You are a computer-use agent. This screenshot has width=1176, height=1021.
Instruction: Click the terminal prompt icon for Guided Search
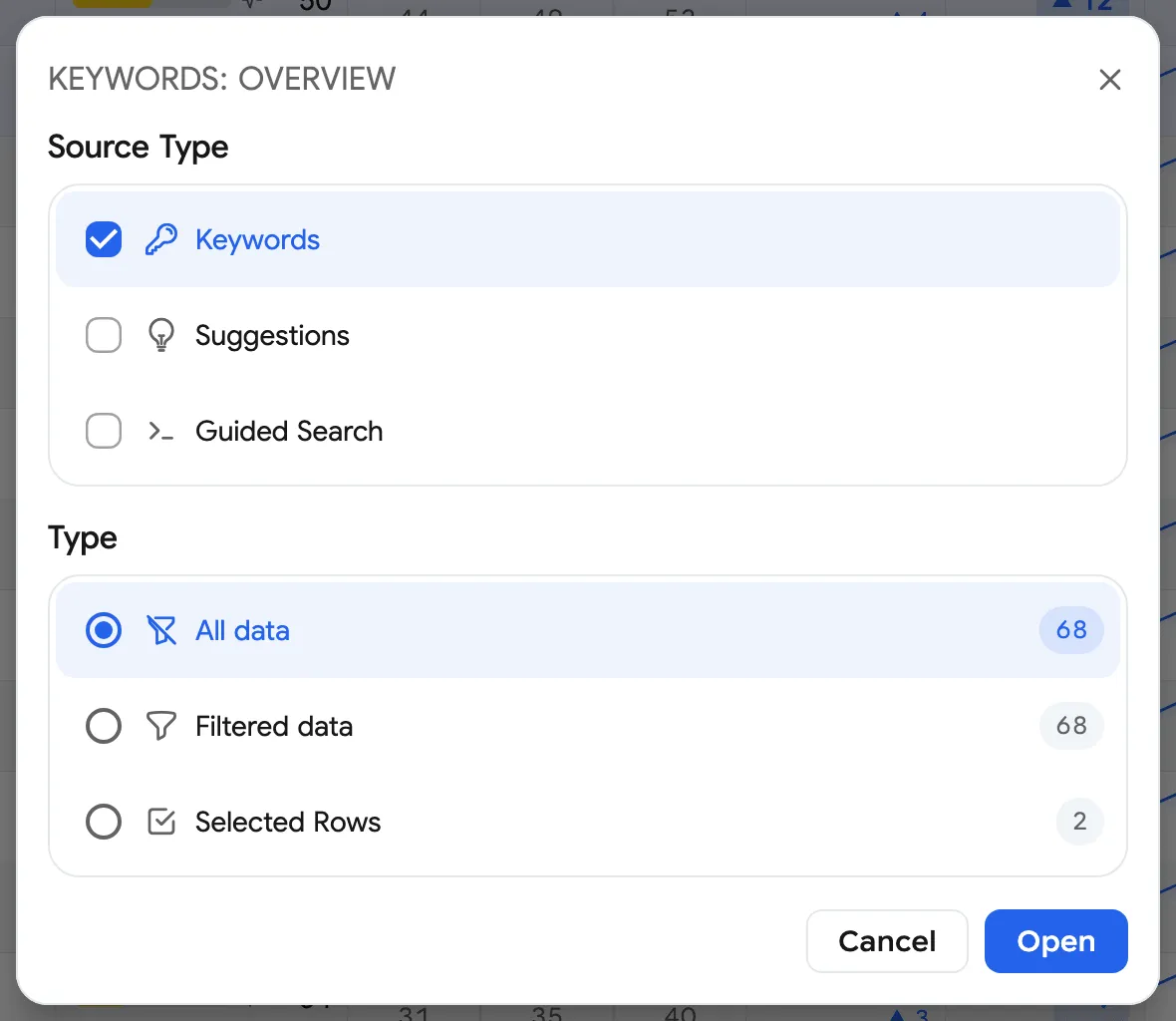(x=161, y=432)
